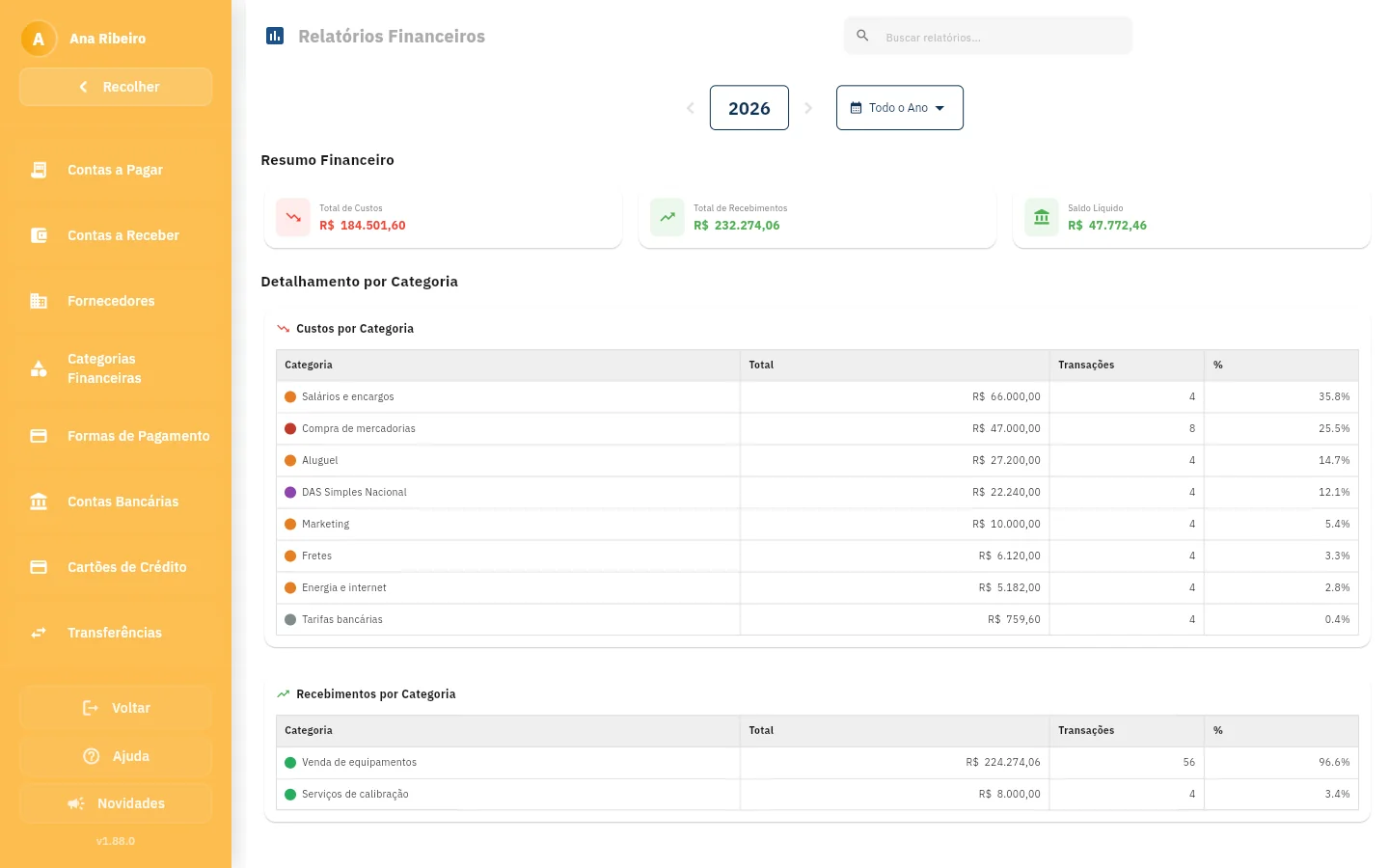Viewport: 1389px width, 868px height.
Task: Go to next year arrow
Action: tap(808, 108)
